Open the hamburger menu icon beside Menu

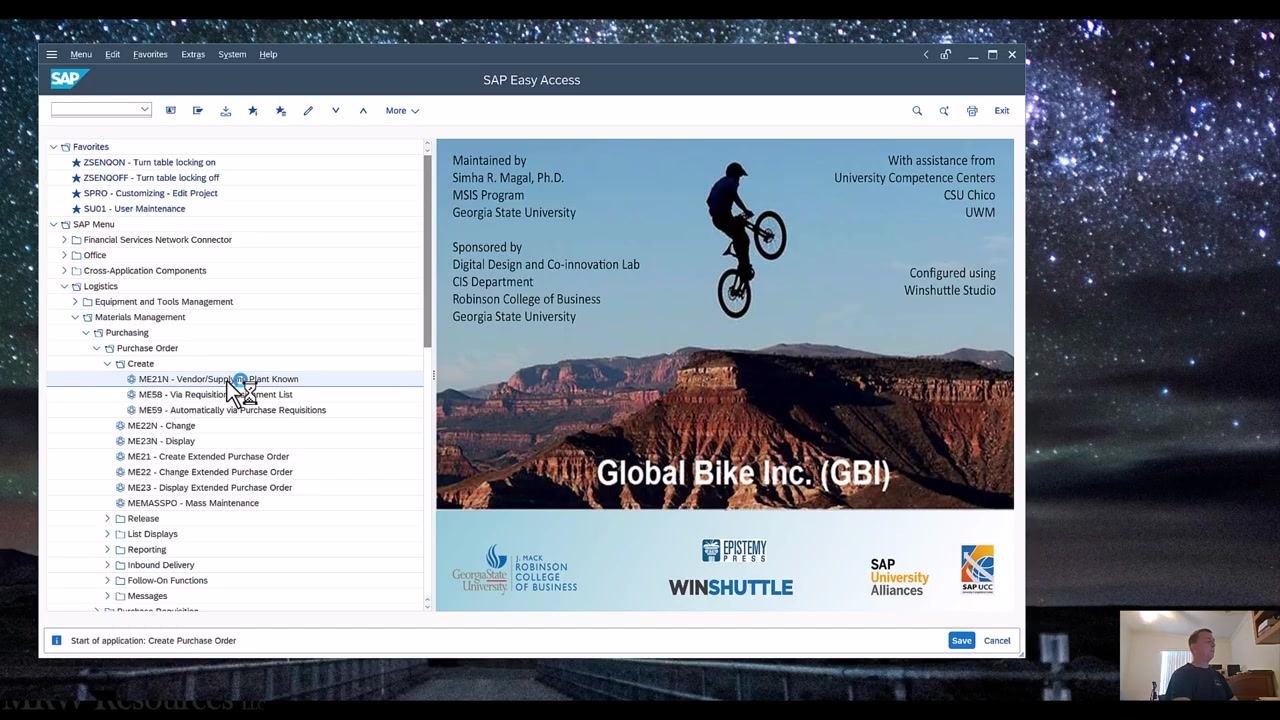pos(52,54)
